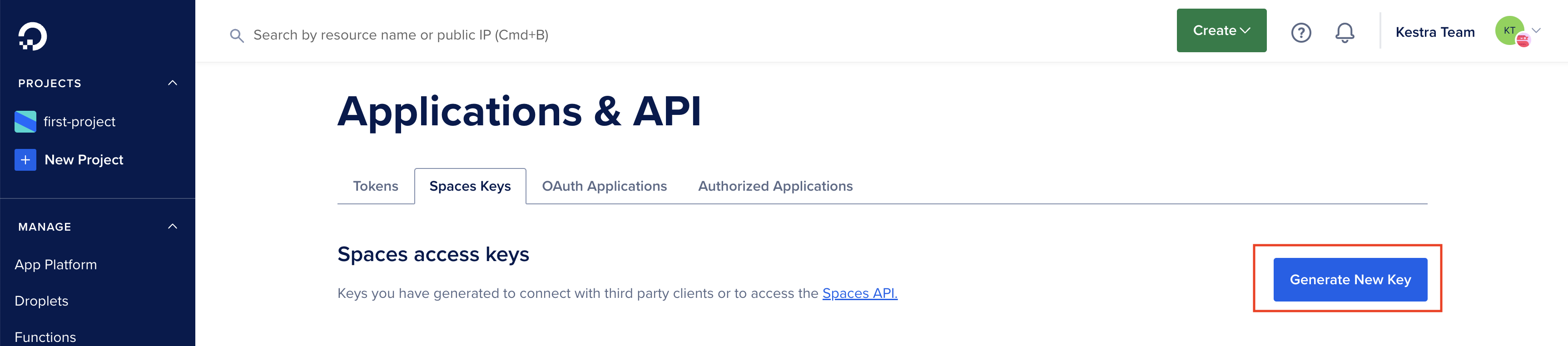The image size is (1568, 346).
Task: Follow the Spaces API link
Action: (859, 294)
